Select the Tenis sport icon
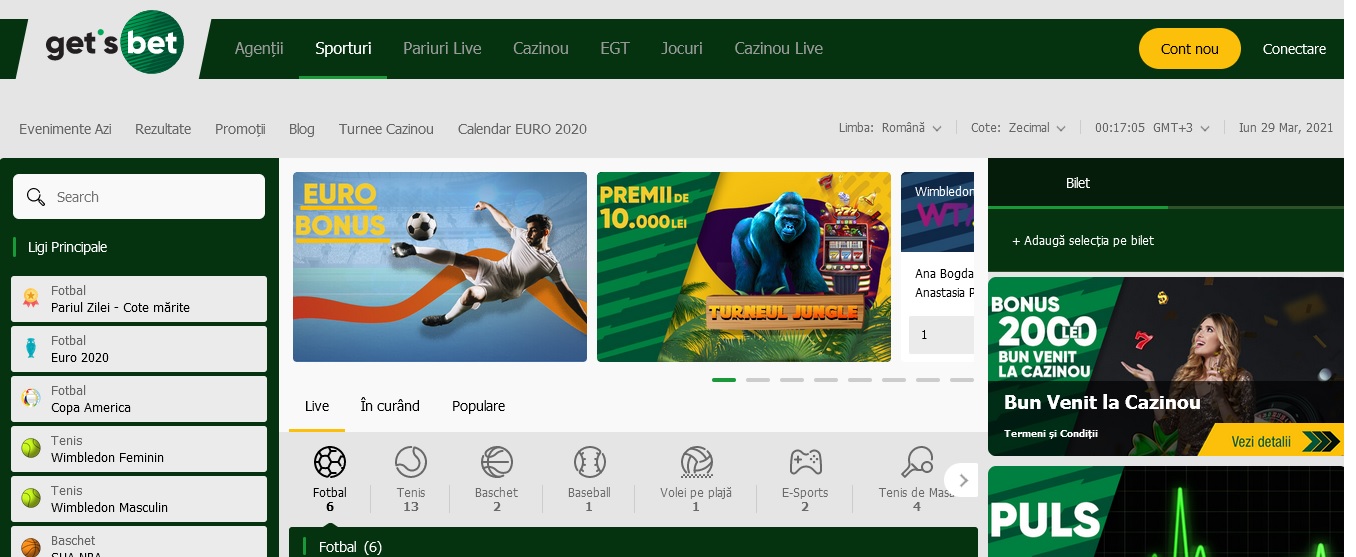Viewport: 1356px width, 557px height. 411,462
